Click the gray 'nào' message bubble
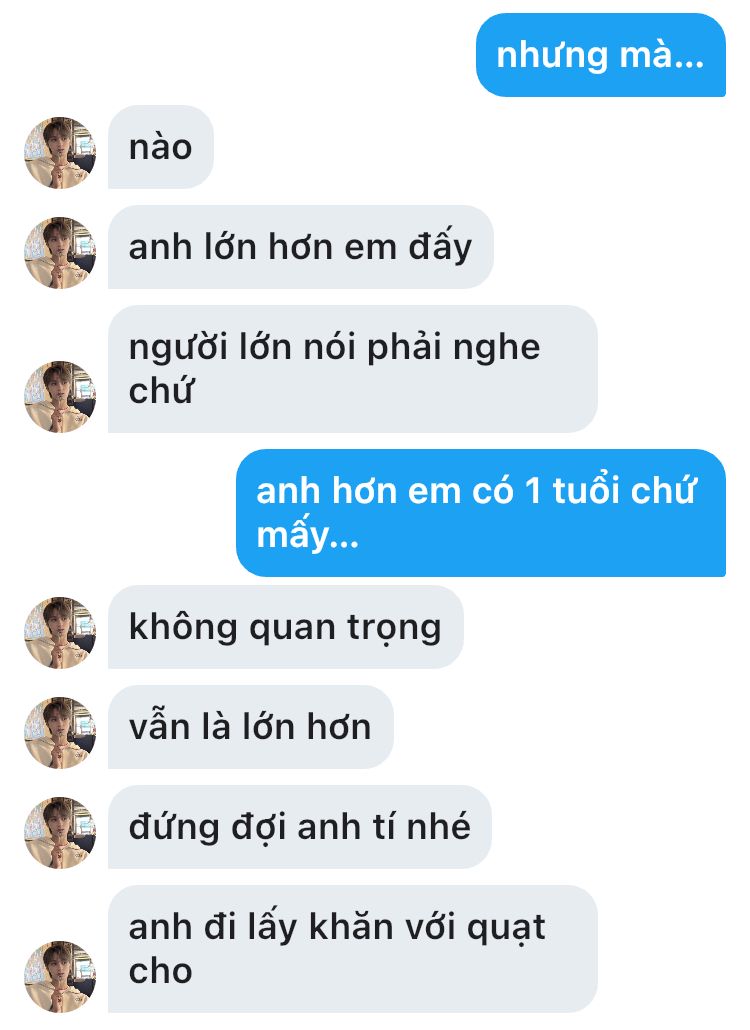 tap(161, 147)
